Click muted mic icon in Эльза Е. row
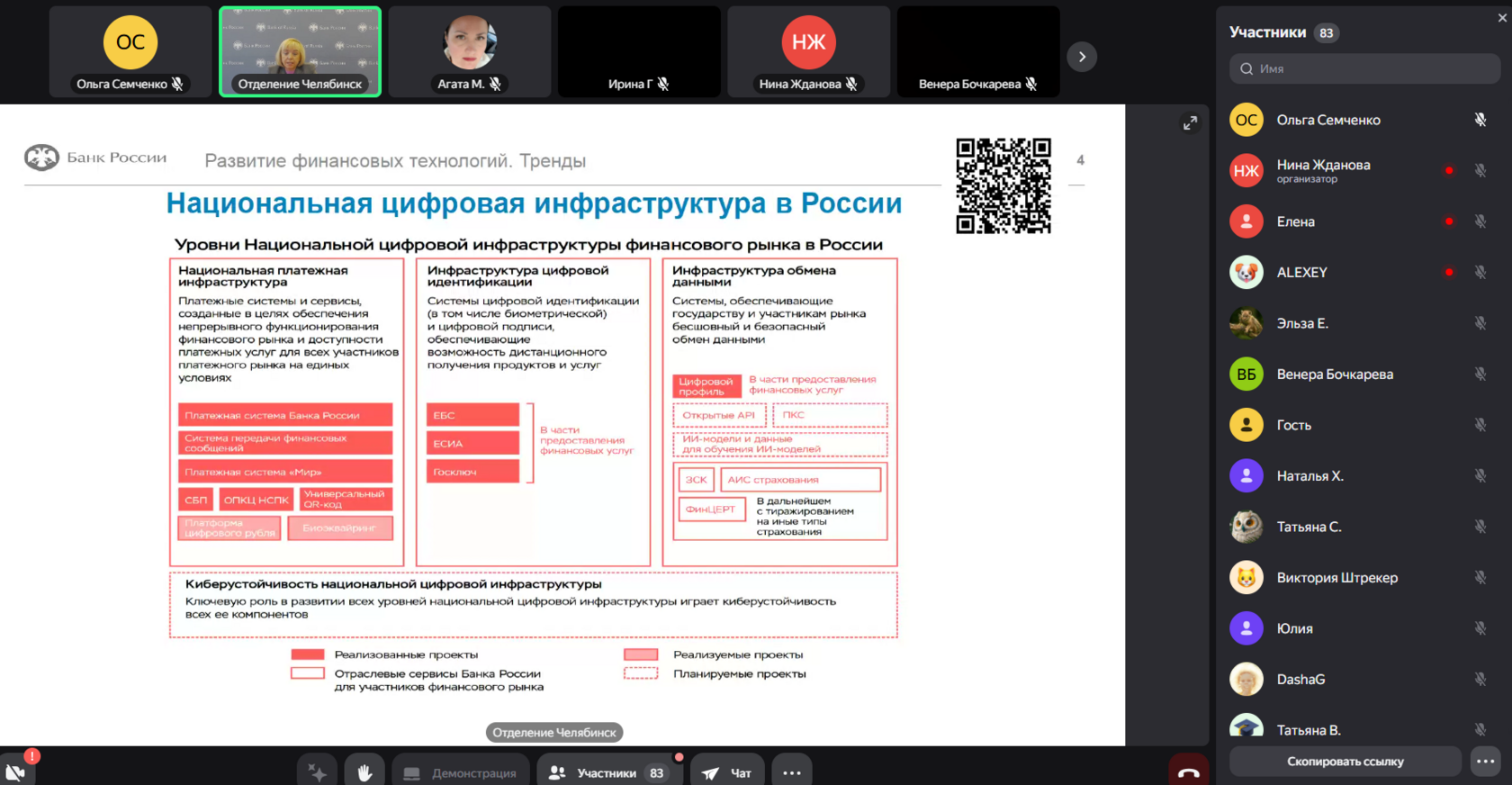Screen dimensions: 1512x785 click(1480, 323)
